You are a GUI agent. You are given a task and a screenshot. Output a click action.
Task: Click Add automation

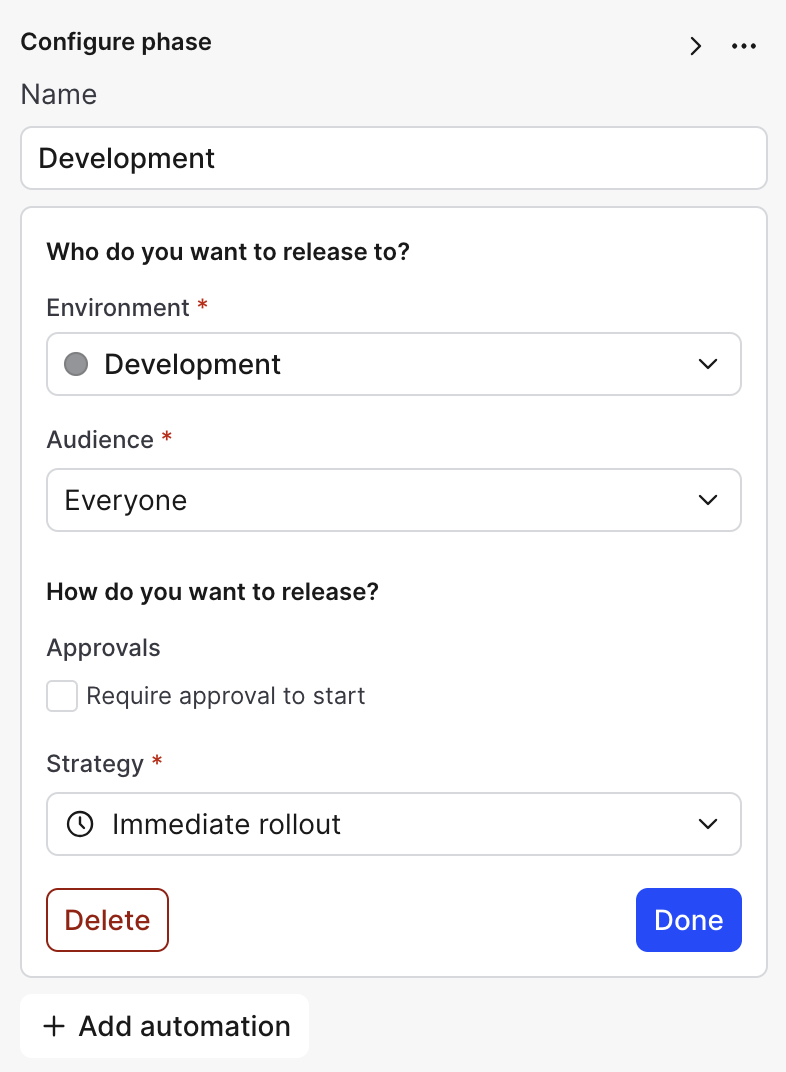[x=164, y=1026]
